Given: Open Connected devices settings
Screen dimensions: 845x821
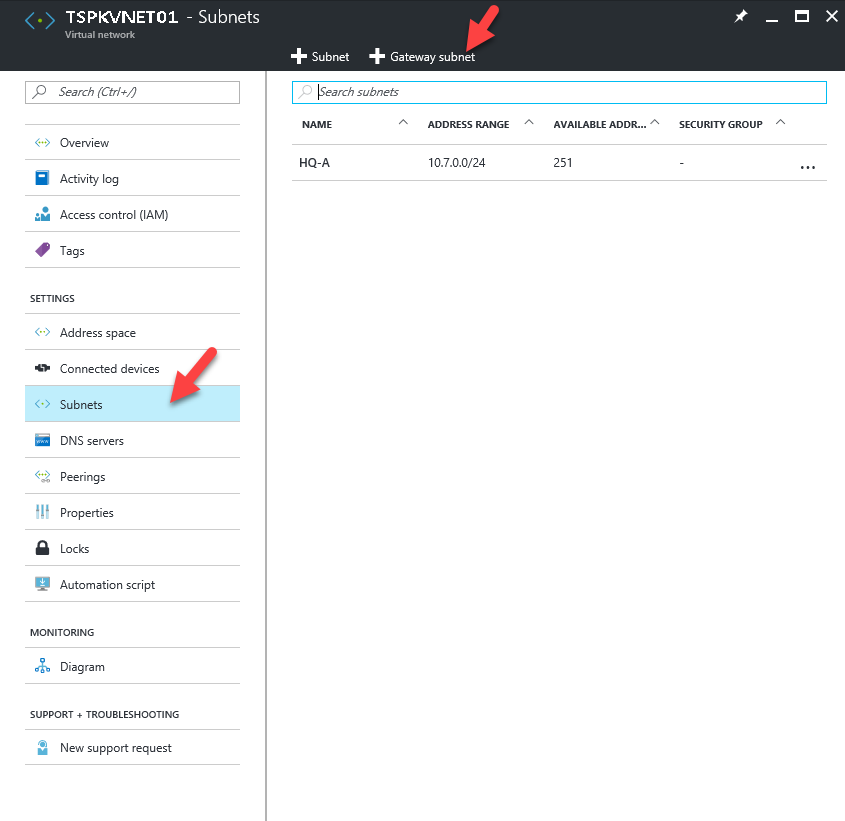Looking at the screenshot, I should pos(133,368).
